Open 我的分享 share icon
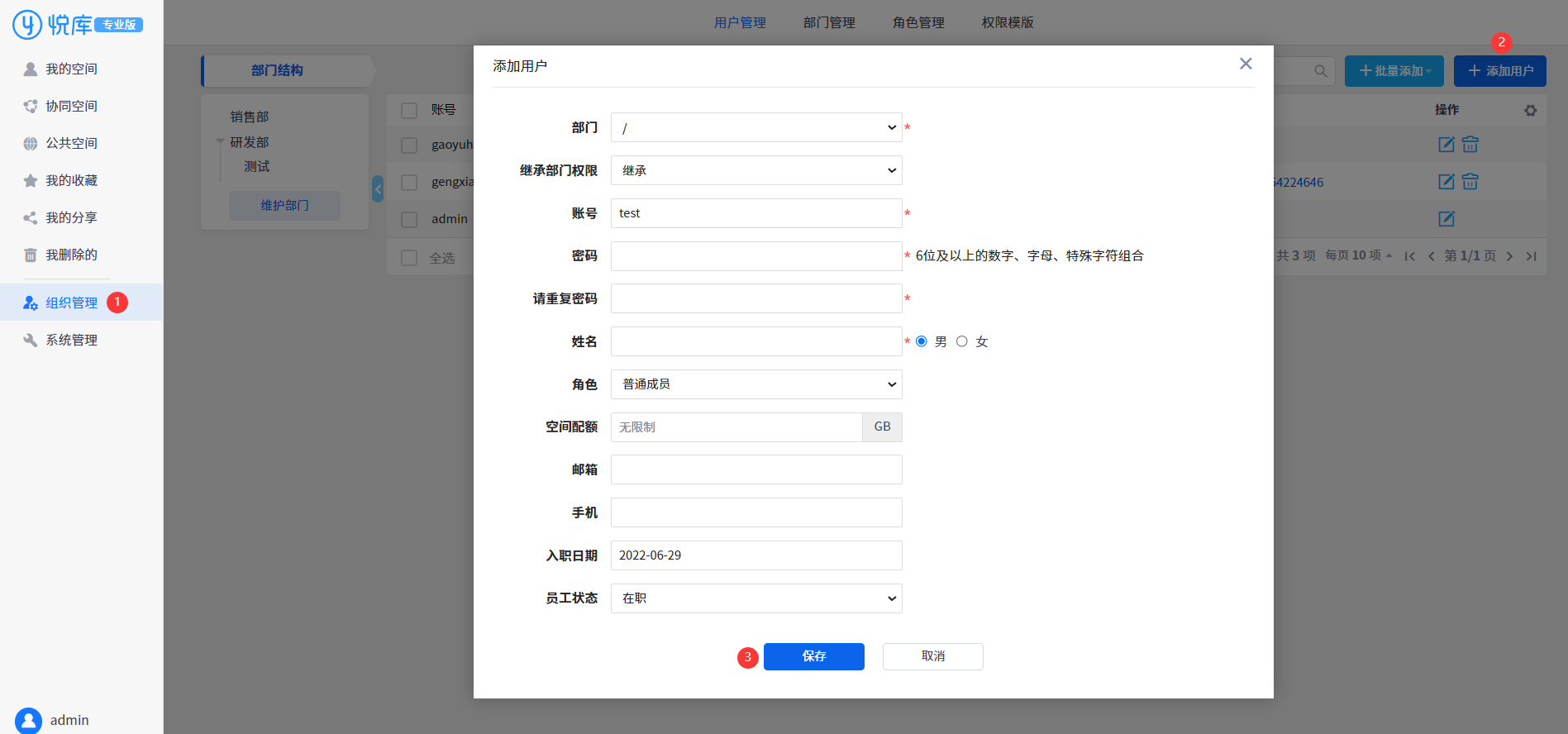This screenshot has height=734, width=1568. pos(31,217)
